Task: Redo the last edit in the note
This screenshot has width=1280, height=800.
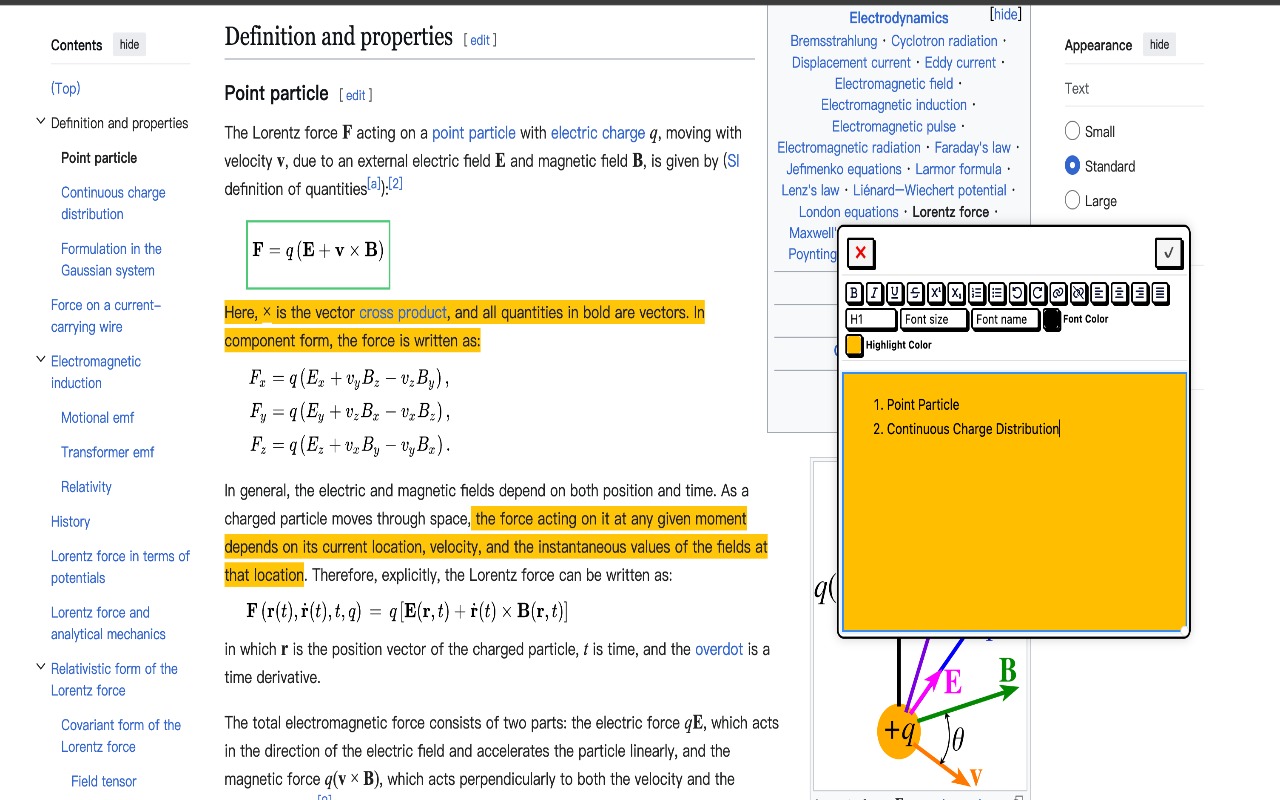Action: point(1037,293)
